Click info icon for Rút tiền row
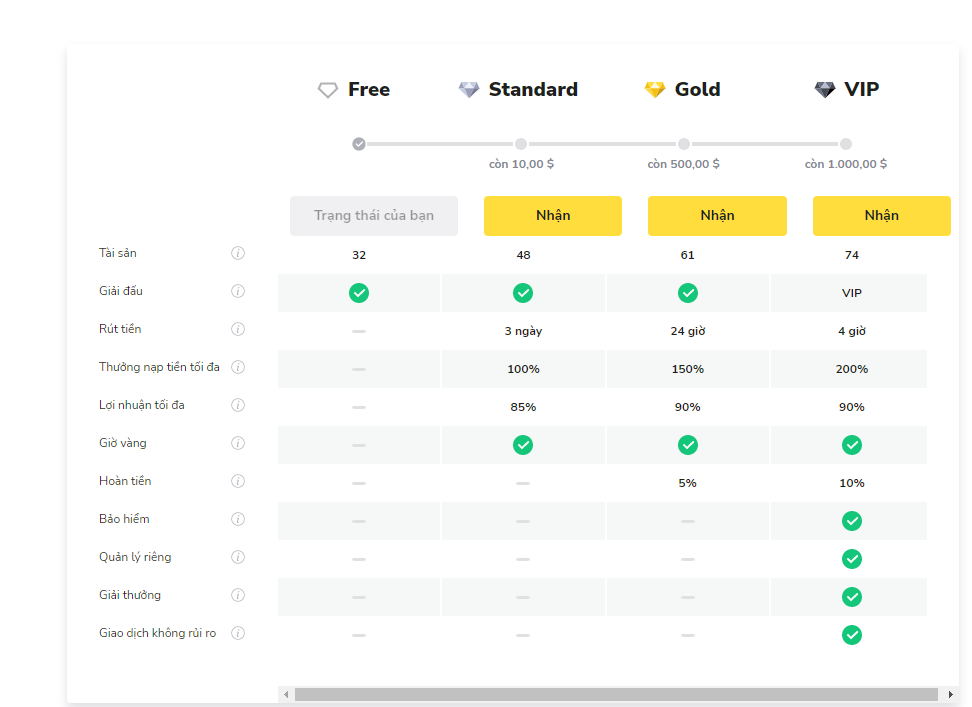Image resolution: width=972 pixels, height=707 pixels. (x=238, y=329)
